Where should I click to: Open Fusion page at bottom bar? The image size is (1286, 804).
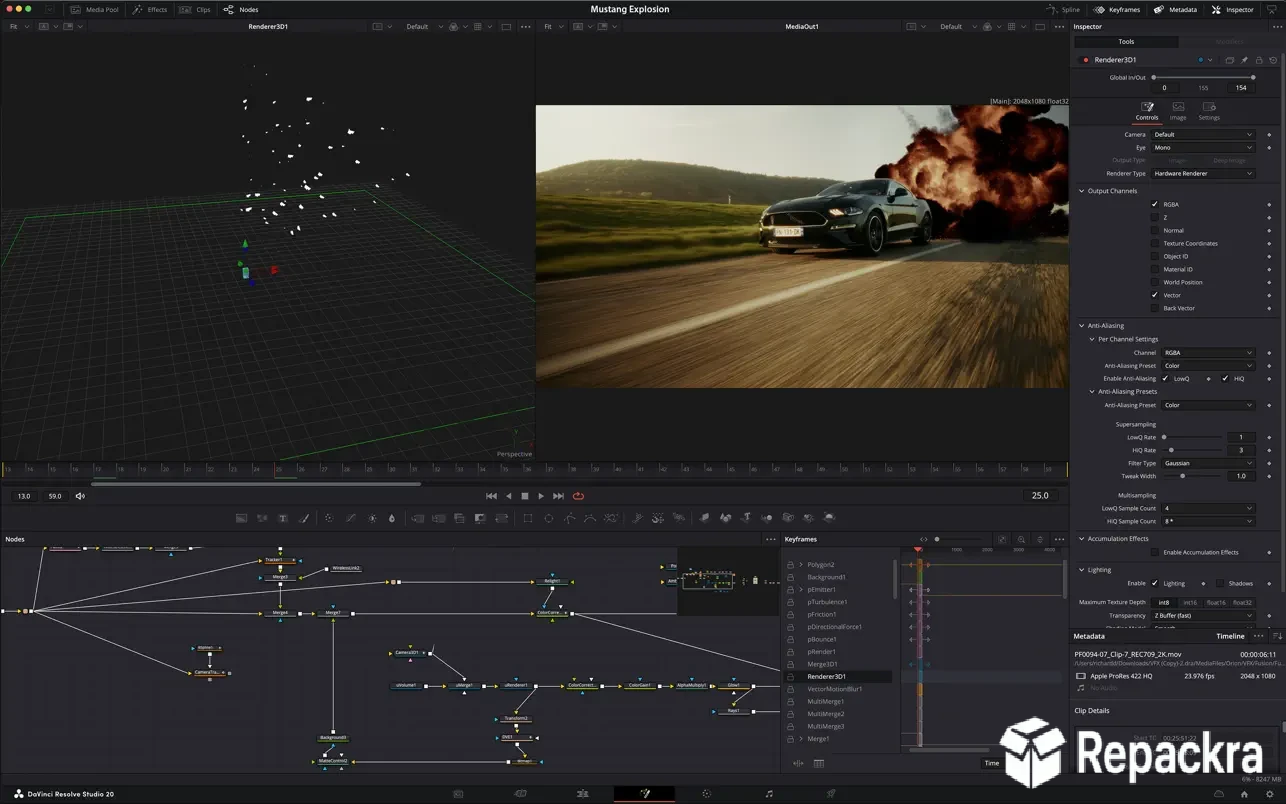tap(645, 793)
